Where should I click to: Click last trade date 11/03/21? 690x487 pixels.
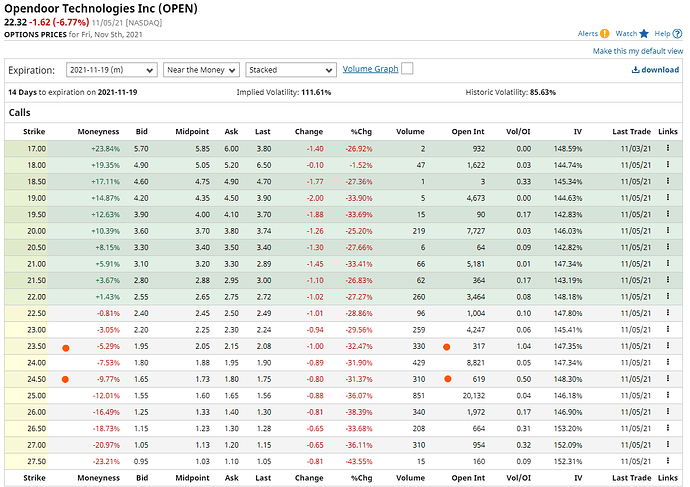pyautogui.click(x=635, y=149)
